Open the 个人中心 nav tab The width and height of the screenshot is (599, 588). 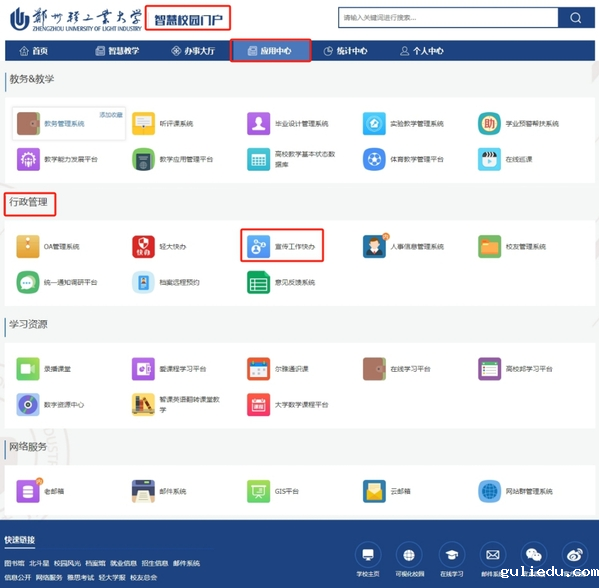[x=422, y=51]
